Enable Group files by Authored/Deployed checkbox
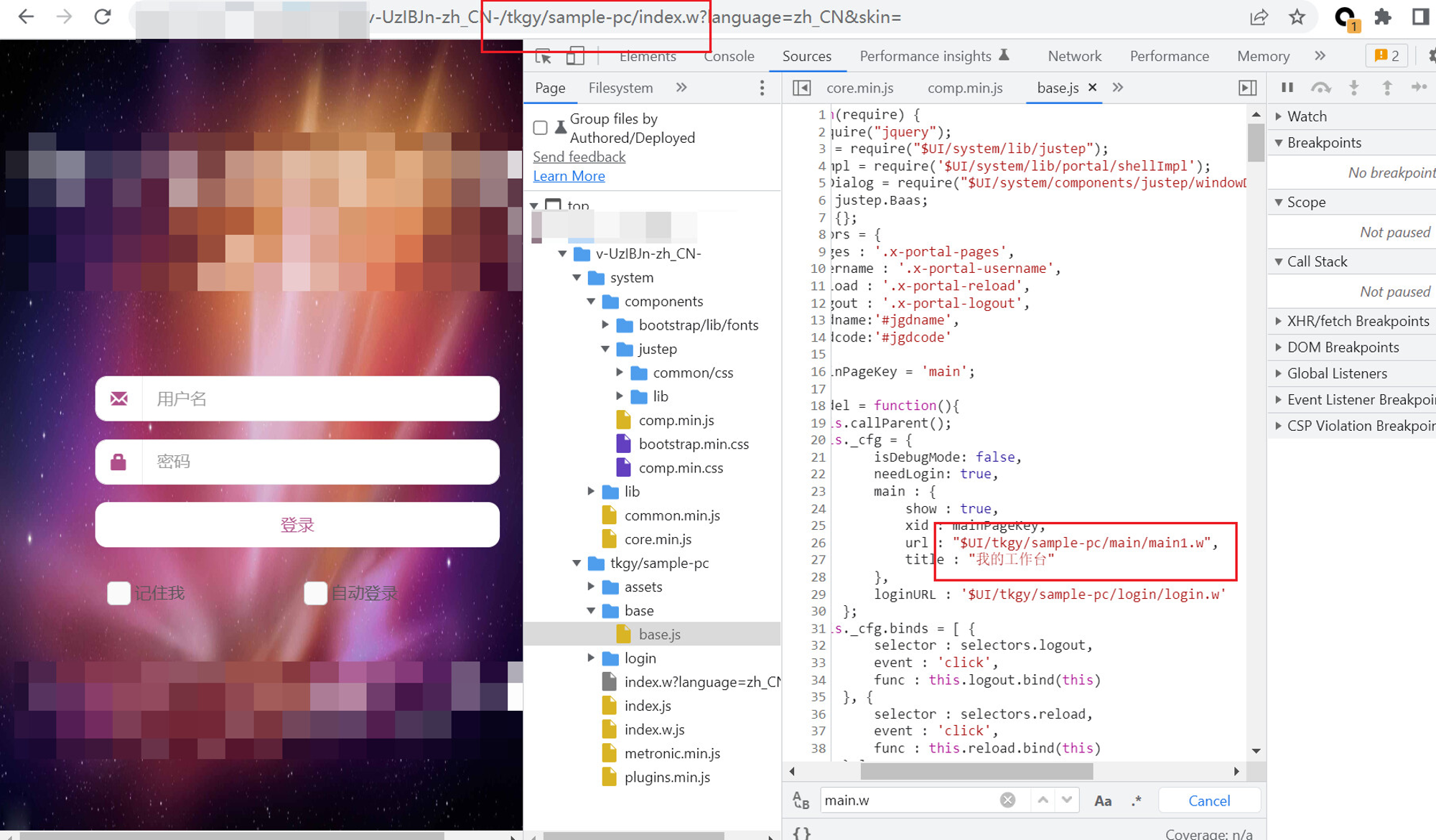1436x840 pixels. pos(541,128)
